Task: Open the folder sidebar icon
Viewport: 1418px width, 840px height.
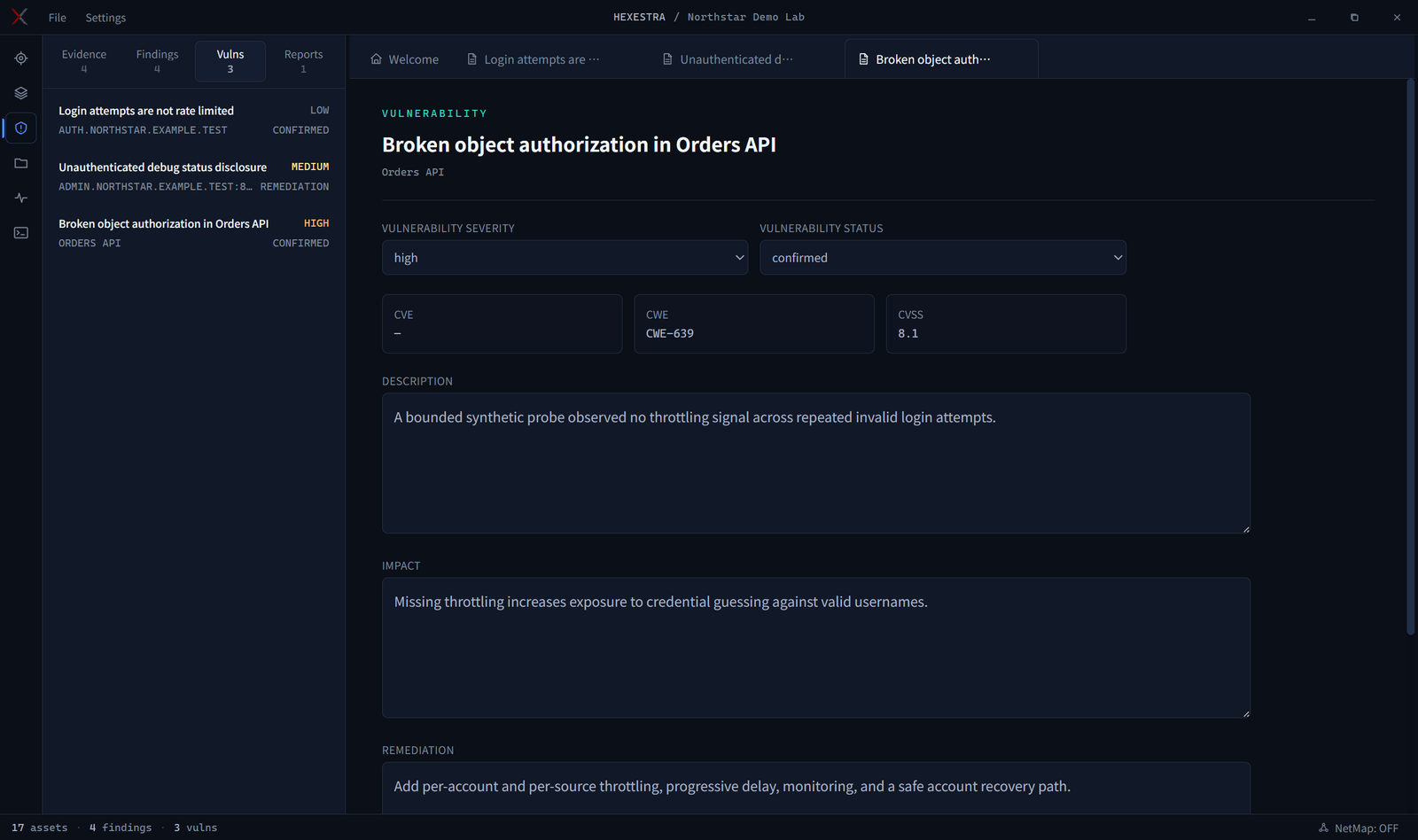Action: point(21,163)
